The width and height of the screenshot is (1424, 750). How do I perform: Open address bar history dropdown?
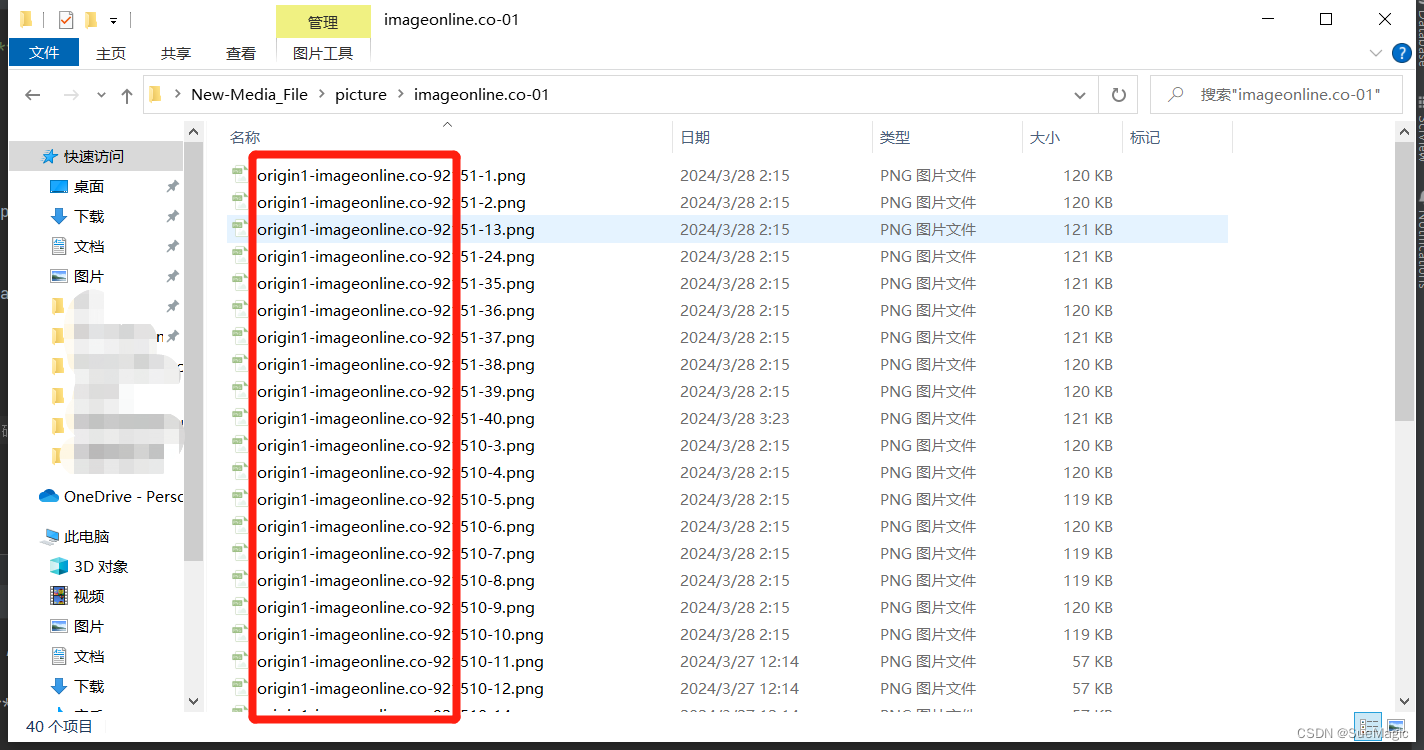pyautogui.click(x=1080, y=95)
